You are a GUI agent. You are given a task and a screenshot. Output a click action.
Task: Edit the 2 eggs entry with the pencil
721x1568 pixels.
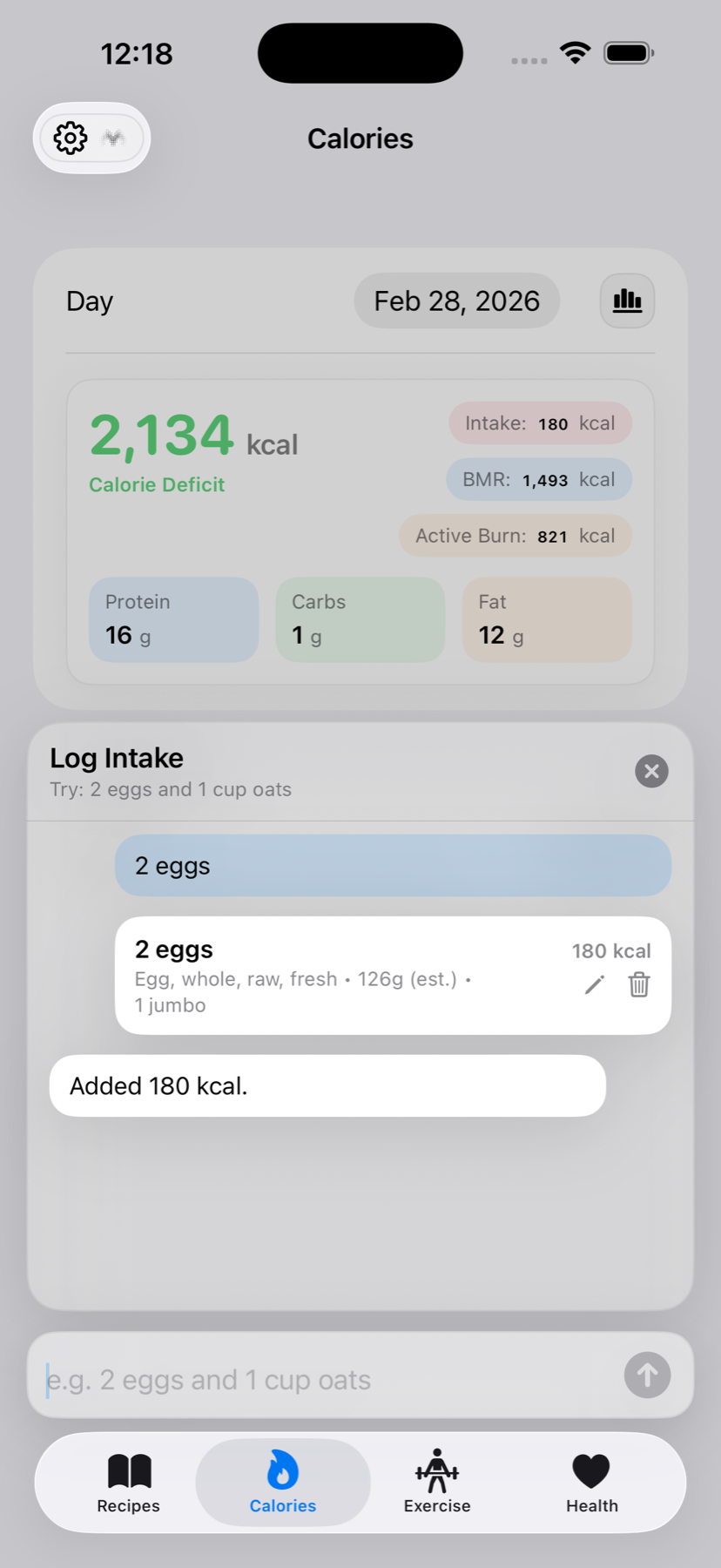594,984
